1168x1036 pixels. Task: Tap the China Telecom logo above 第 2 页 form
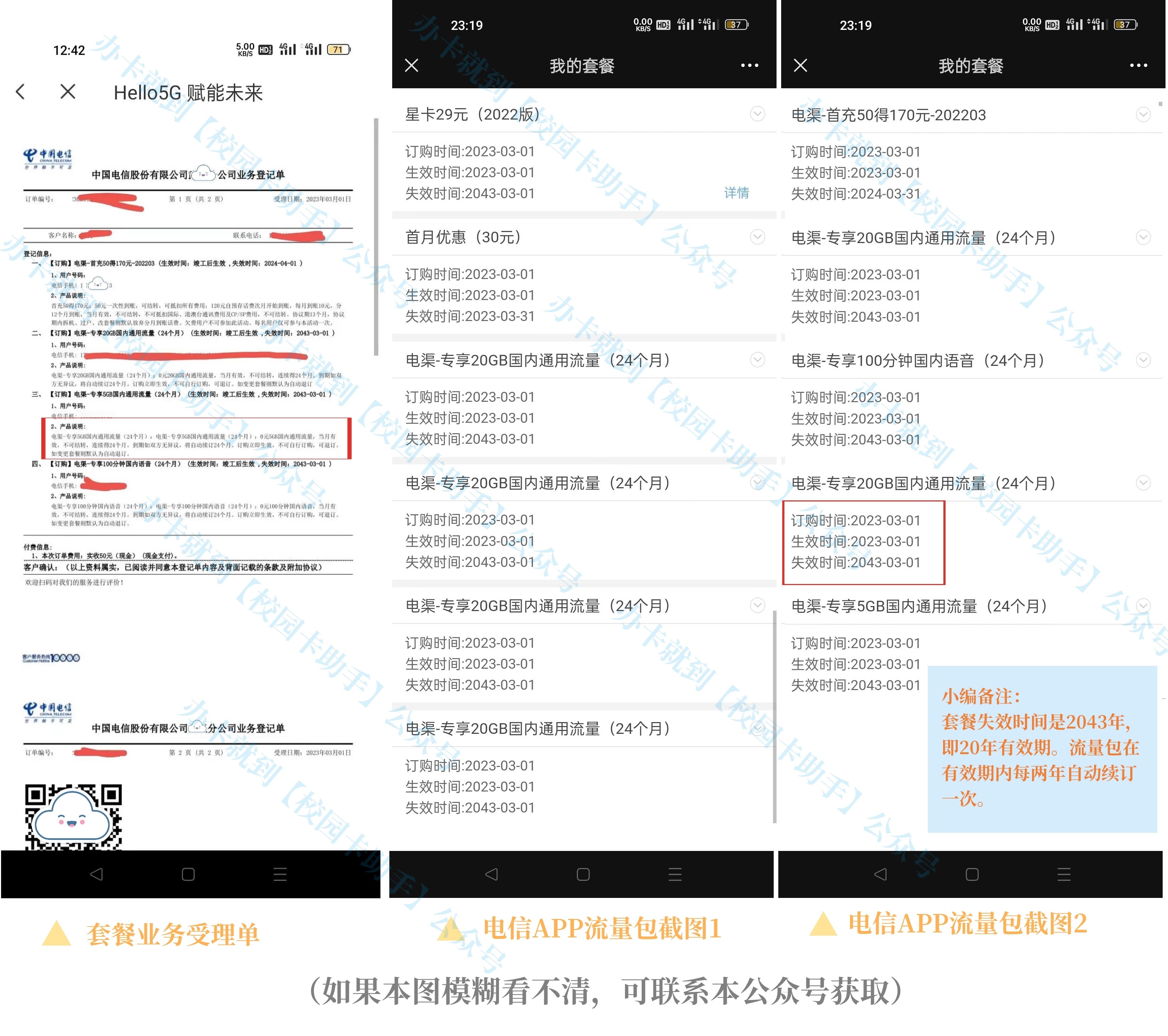[x=47, y=712]
